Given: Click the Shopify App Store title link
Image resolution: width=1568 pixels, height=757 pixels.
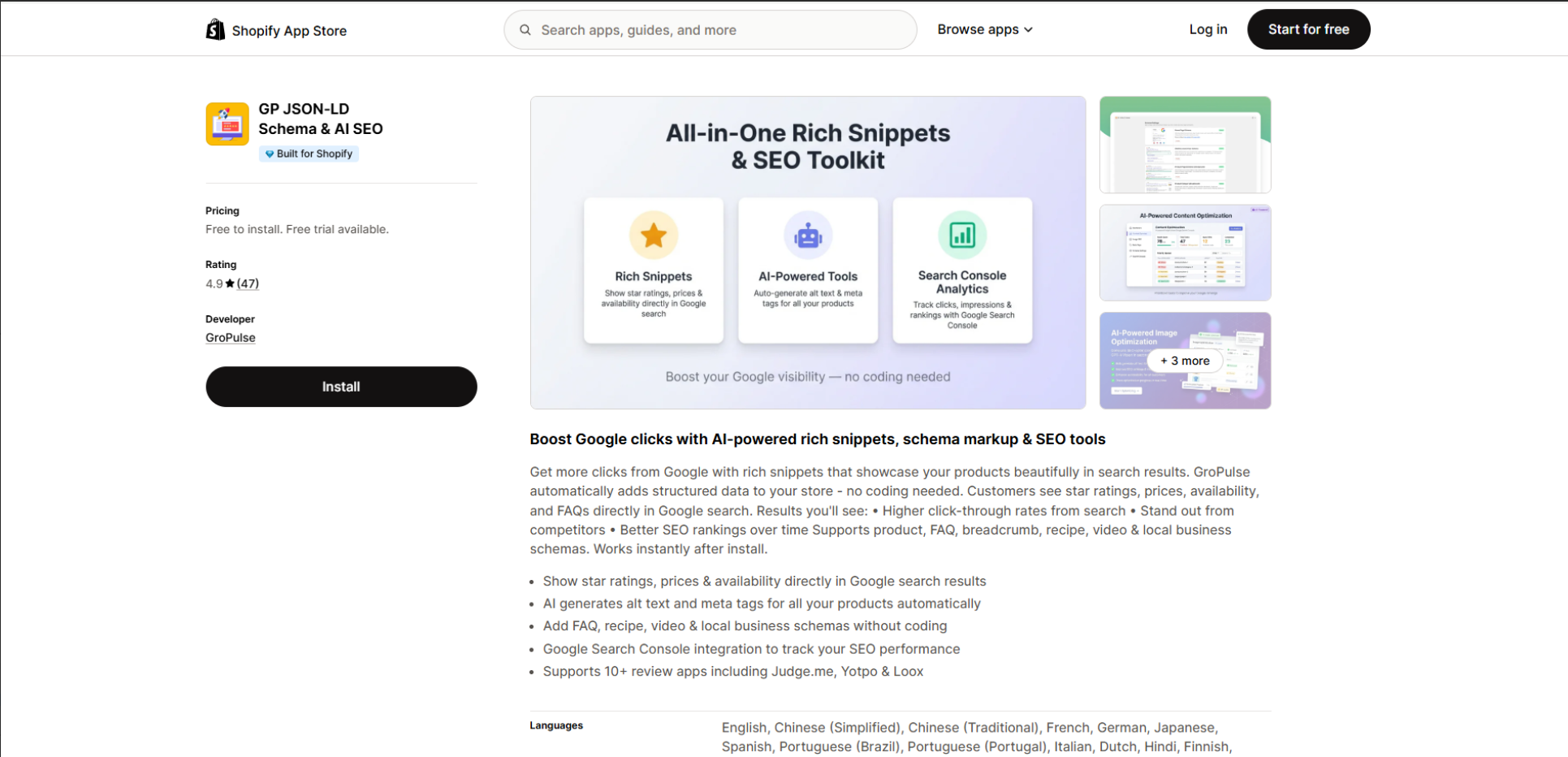Looking at the screenshot, I should (289, 31).
